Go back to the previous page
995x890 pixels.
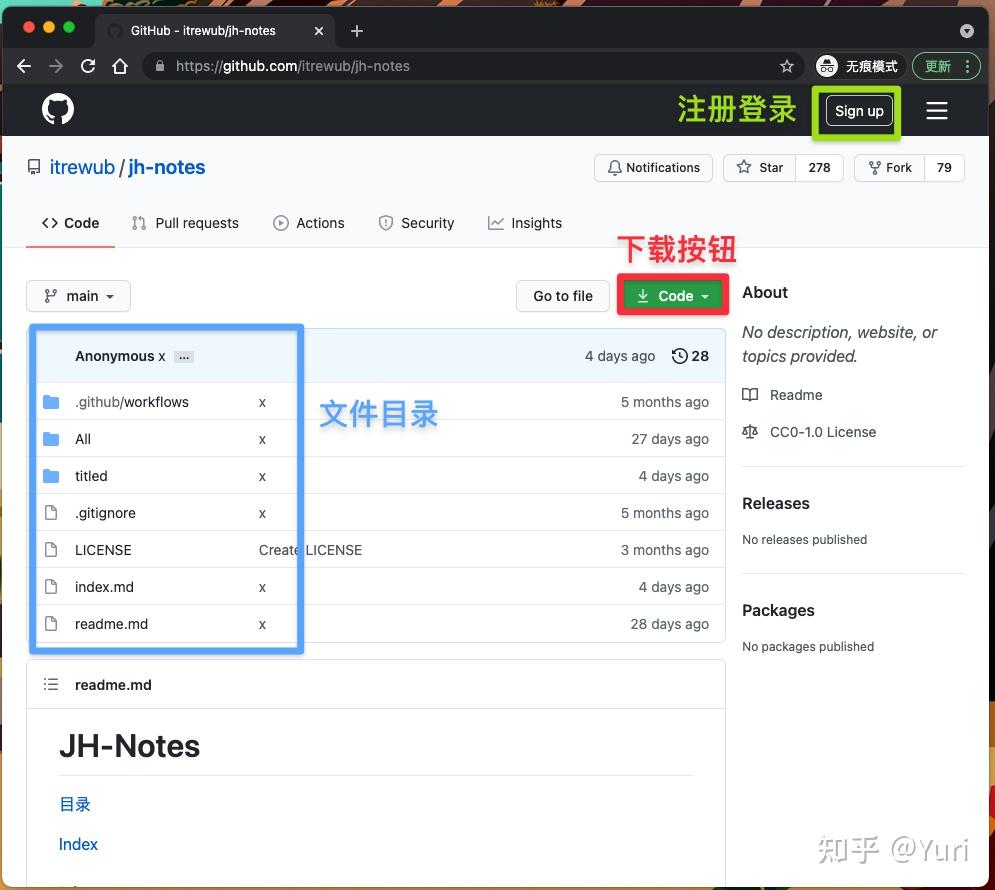[x=24, y=66]
